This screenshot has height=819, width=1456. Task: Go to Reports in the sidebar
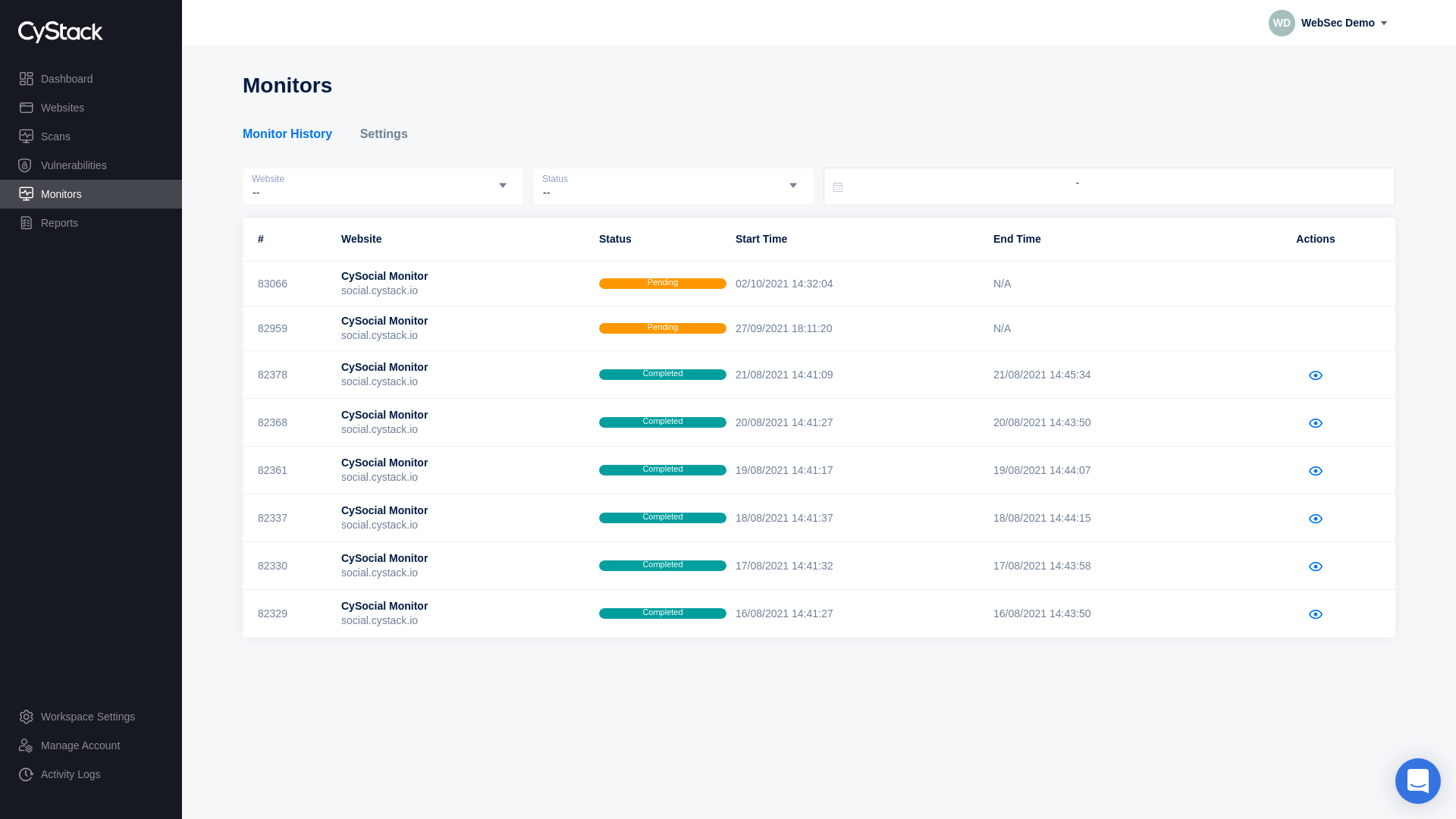tap(59, 223)
